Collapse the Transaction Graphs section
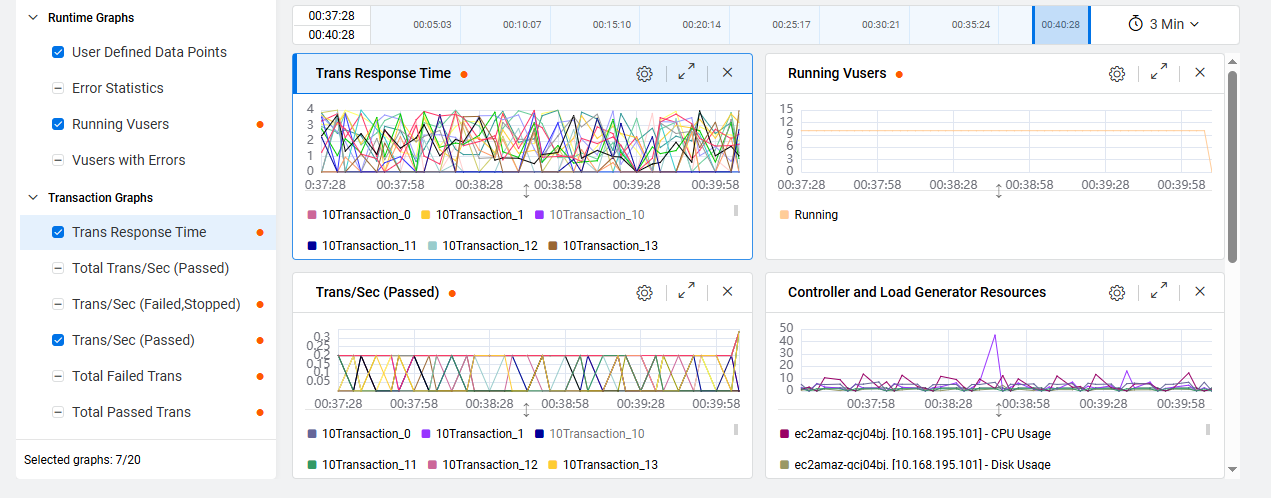Image resolution: width=1271 pixels, height=498 pixels. 33,198
